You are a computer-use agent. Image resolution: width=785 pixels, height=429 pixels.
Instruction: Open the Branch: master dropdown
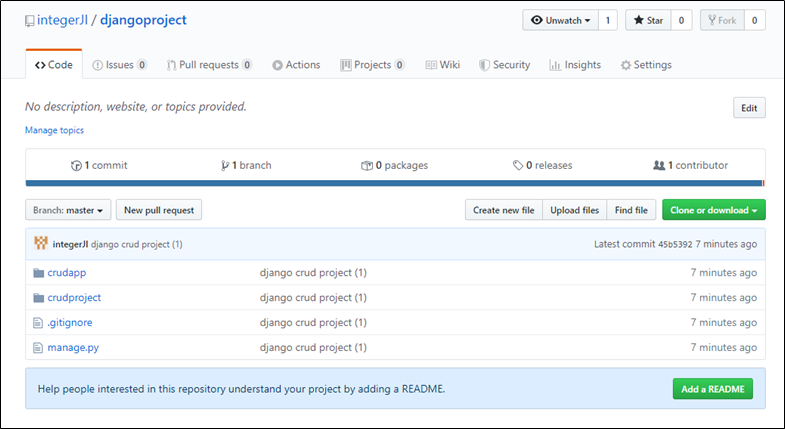tap(68, 210)
